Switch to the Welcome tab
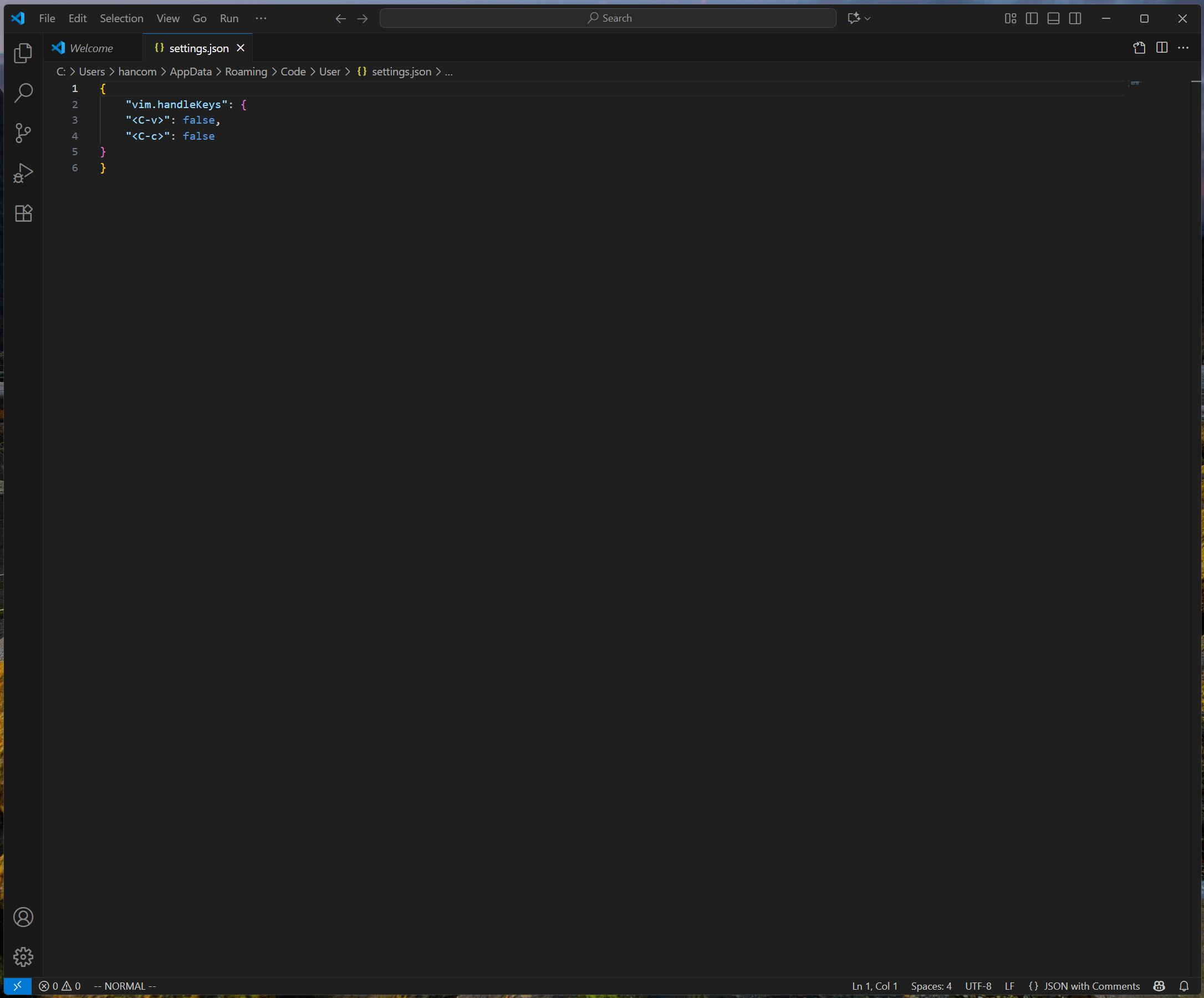1204x998 pixels. click(90, 48)
